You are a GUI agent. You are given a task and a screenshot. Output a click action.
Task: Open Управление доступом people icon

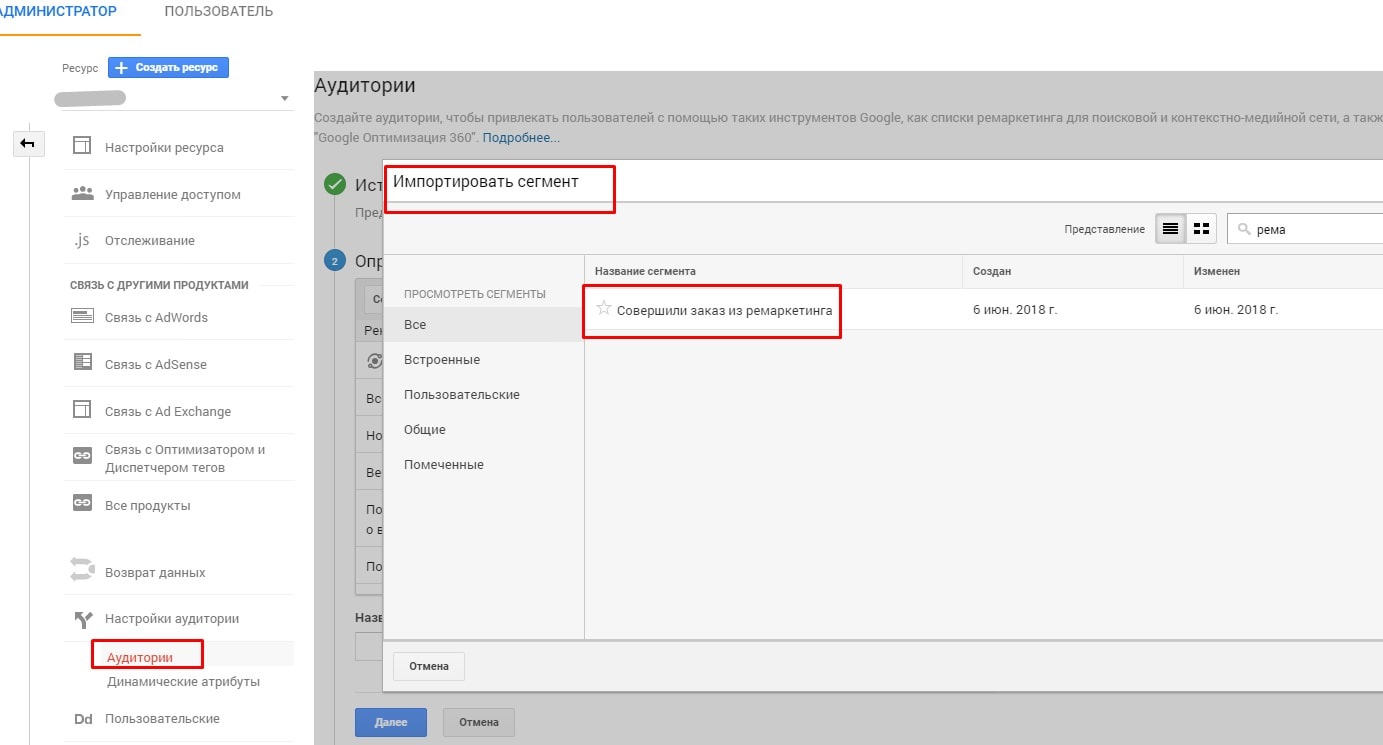(x=82, y=194)
